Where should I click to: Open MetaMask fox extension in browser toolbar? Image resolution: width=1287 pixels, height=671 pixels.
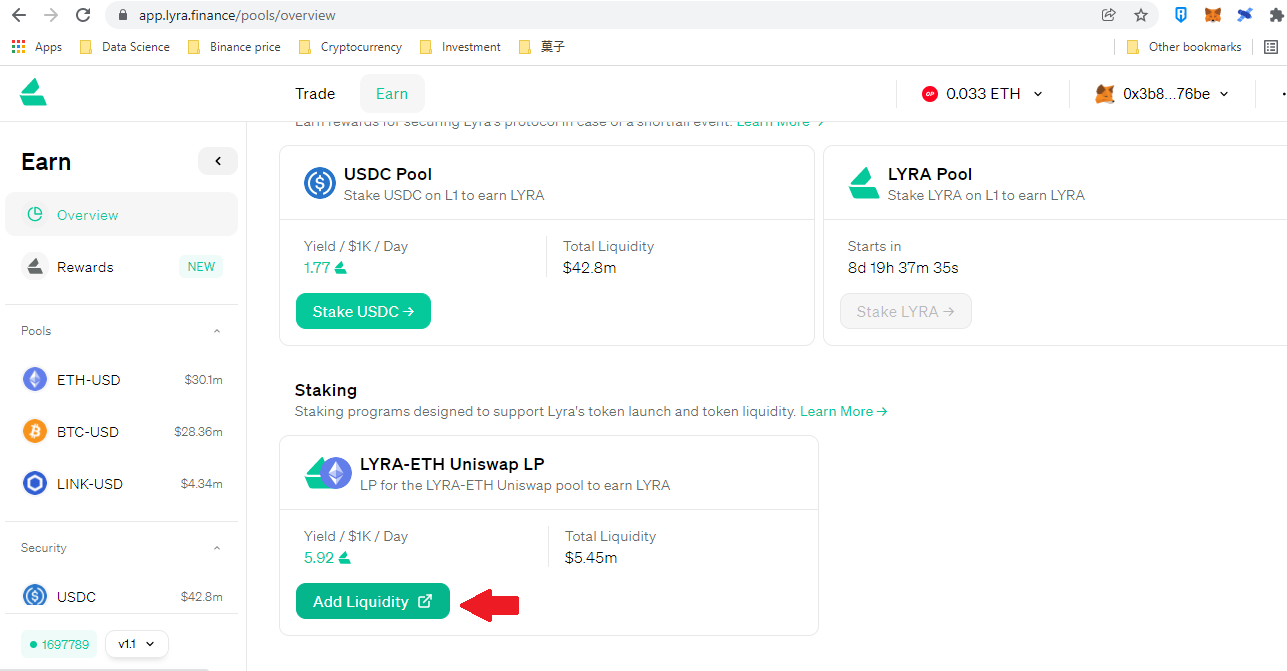pos(1212,15)
